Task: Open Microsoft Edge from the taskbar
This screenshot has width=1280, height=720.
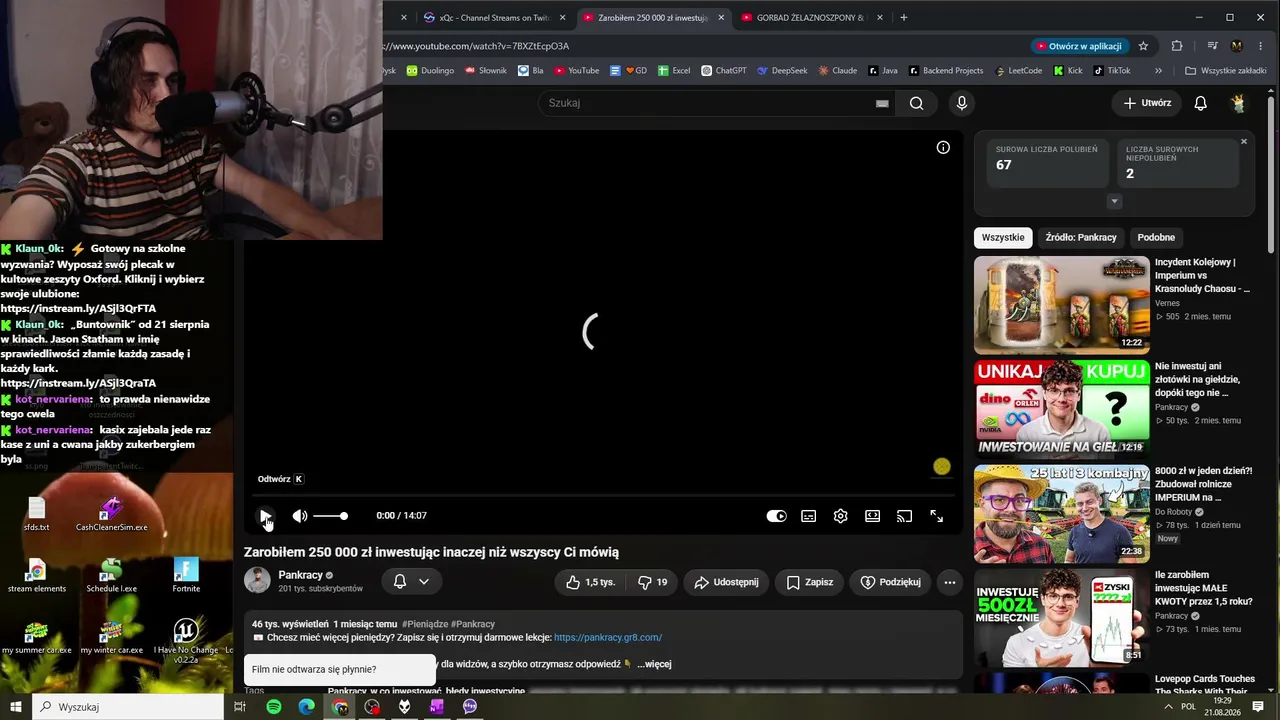Action: [x=307, y=707]
